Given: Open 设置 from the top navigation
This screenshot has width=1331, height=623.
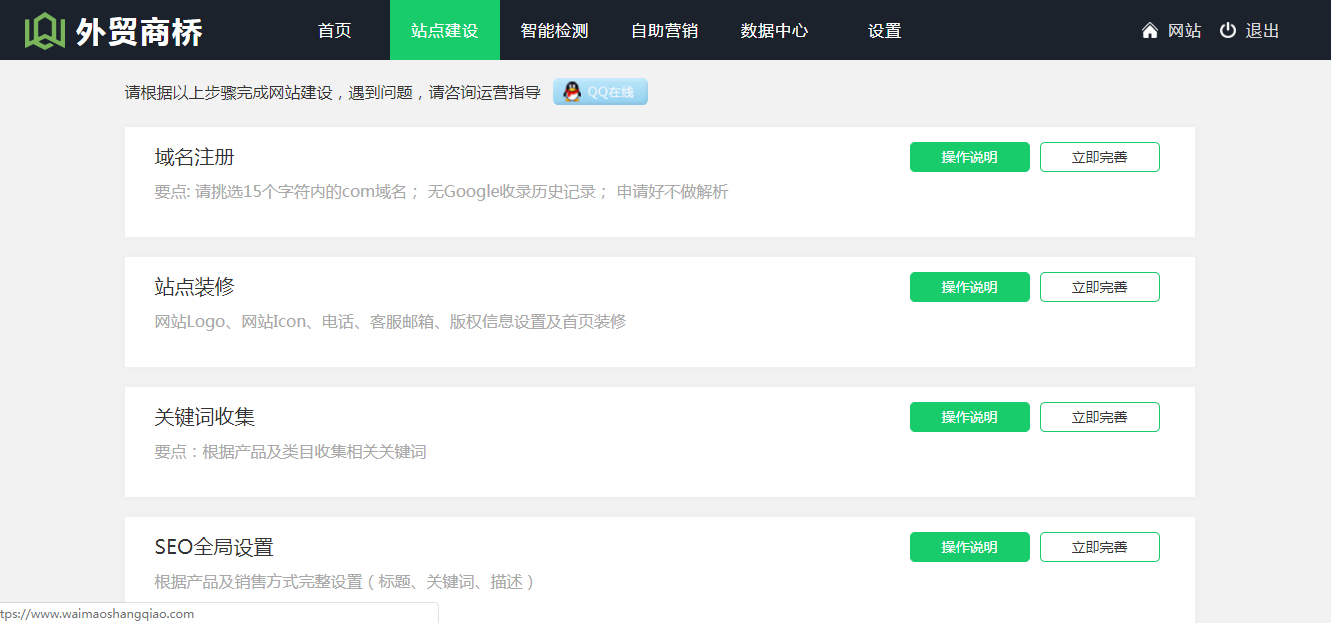Looking at the screenshot, I should [884, 31].
